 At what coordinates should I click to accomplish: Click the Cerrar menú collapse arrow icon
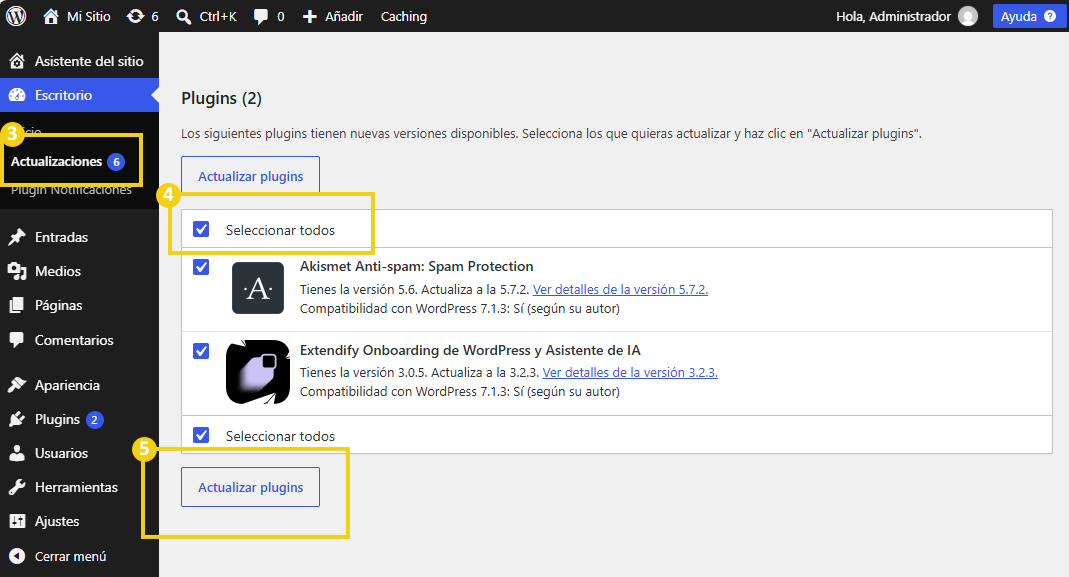[17, 557]
